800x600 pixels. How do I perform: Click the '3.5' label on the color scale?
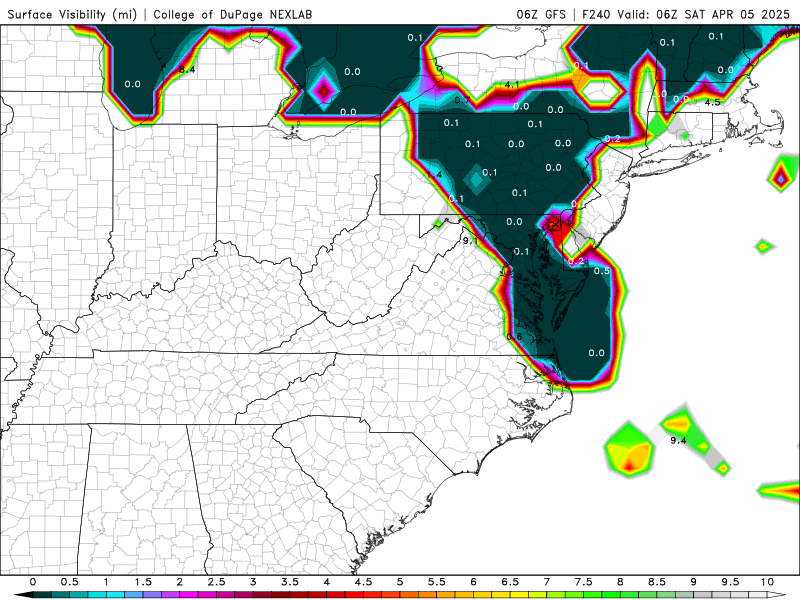click(x=290, y=582)
